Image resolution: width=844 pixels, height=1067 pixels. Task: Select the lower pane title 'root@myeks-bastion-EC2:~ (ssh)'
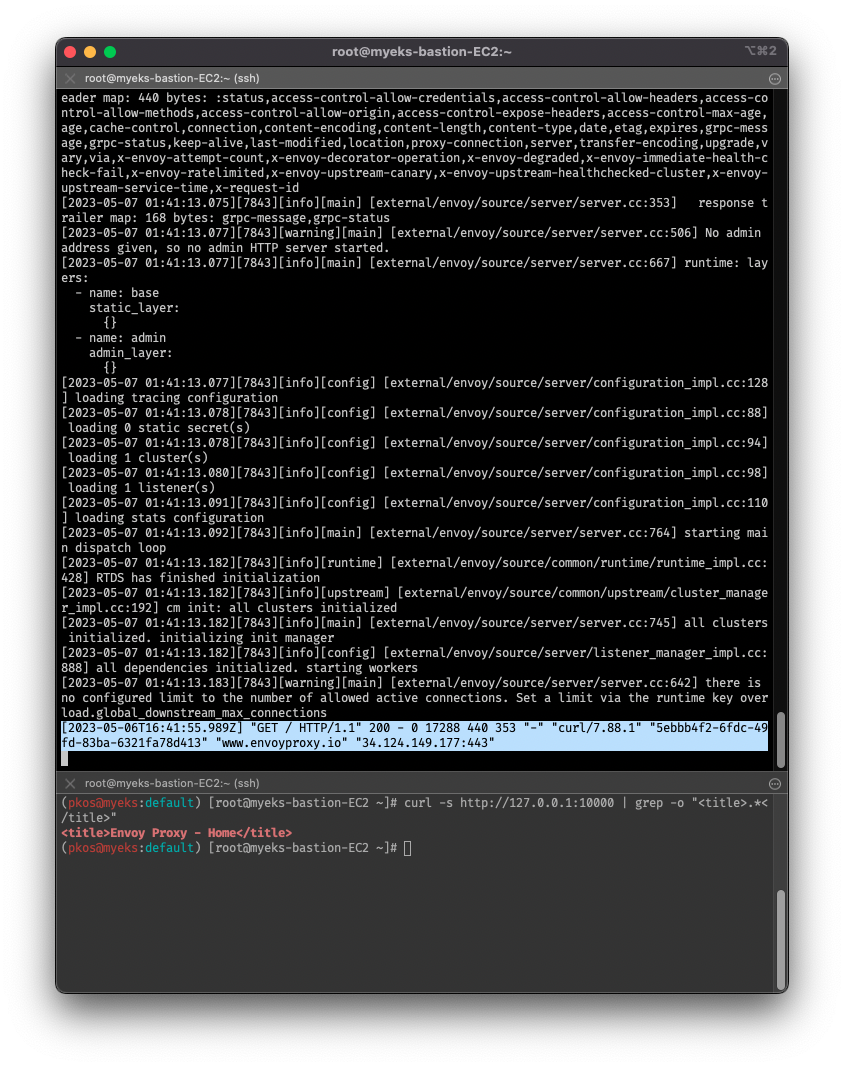(172, 783)
